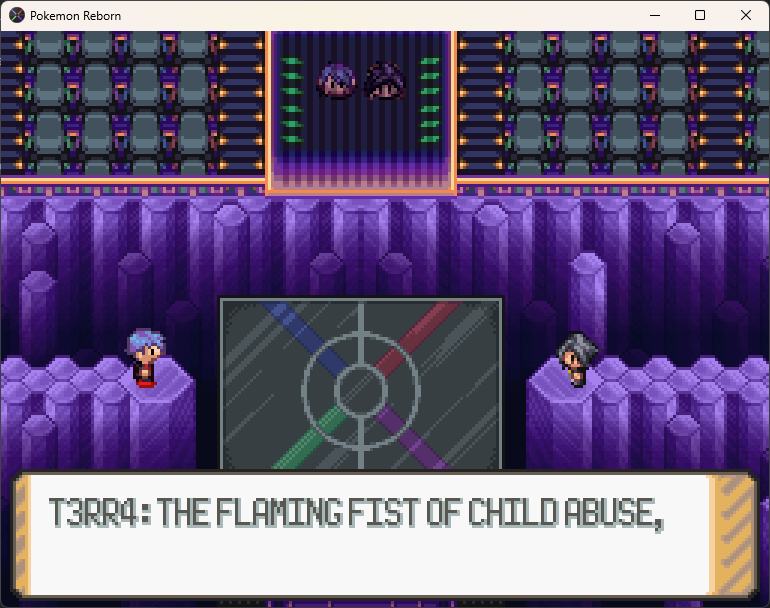Click the gray-haired character on the right pillar
This screenshot has width=770, height=608.
tap(578, 359)
